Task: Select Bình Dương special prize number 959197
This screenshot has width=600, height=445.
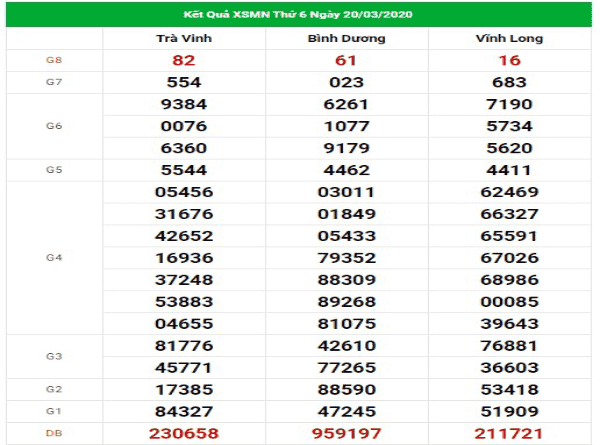Action: [345, 432]
